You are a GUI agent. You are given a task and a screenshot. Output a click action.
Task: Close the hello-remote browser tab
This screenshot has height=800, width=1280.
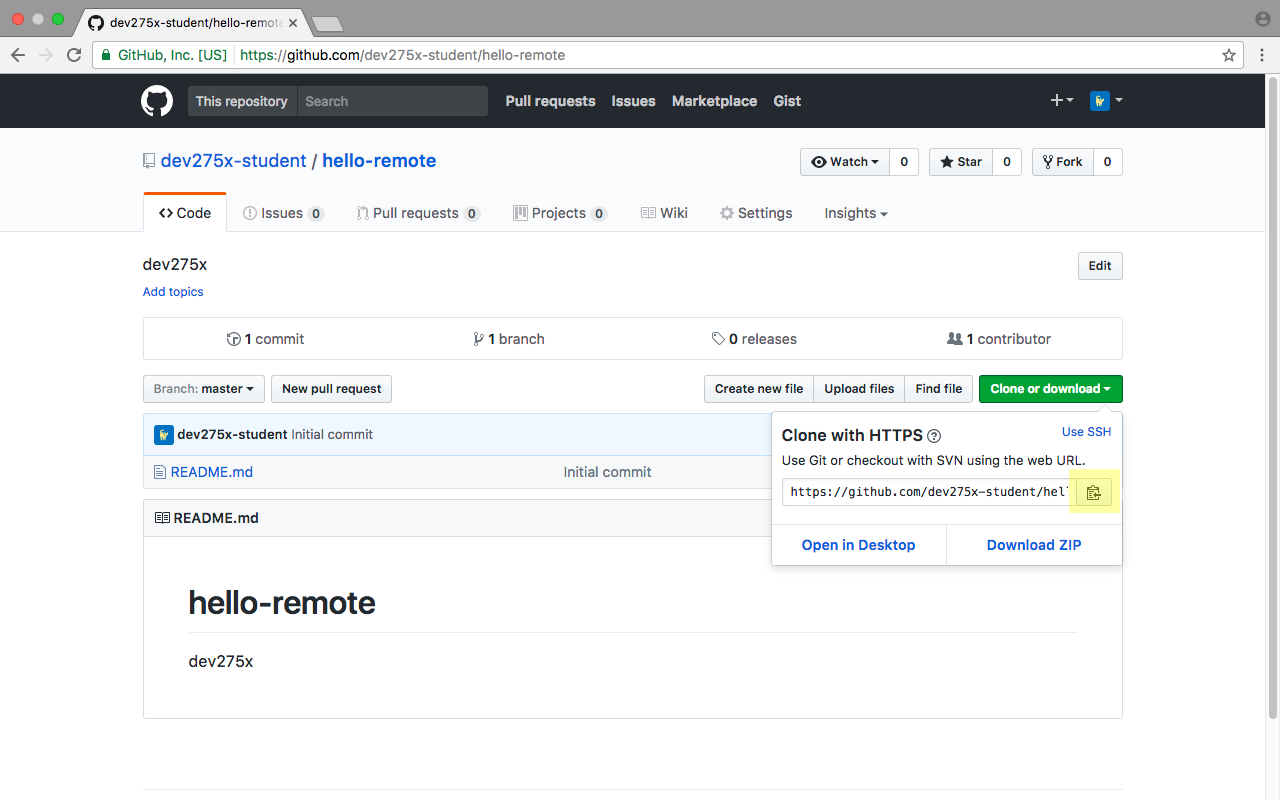(293, 22)
